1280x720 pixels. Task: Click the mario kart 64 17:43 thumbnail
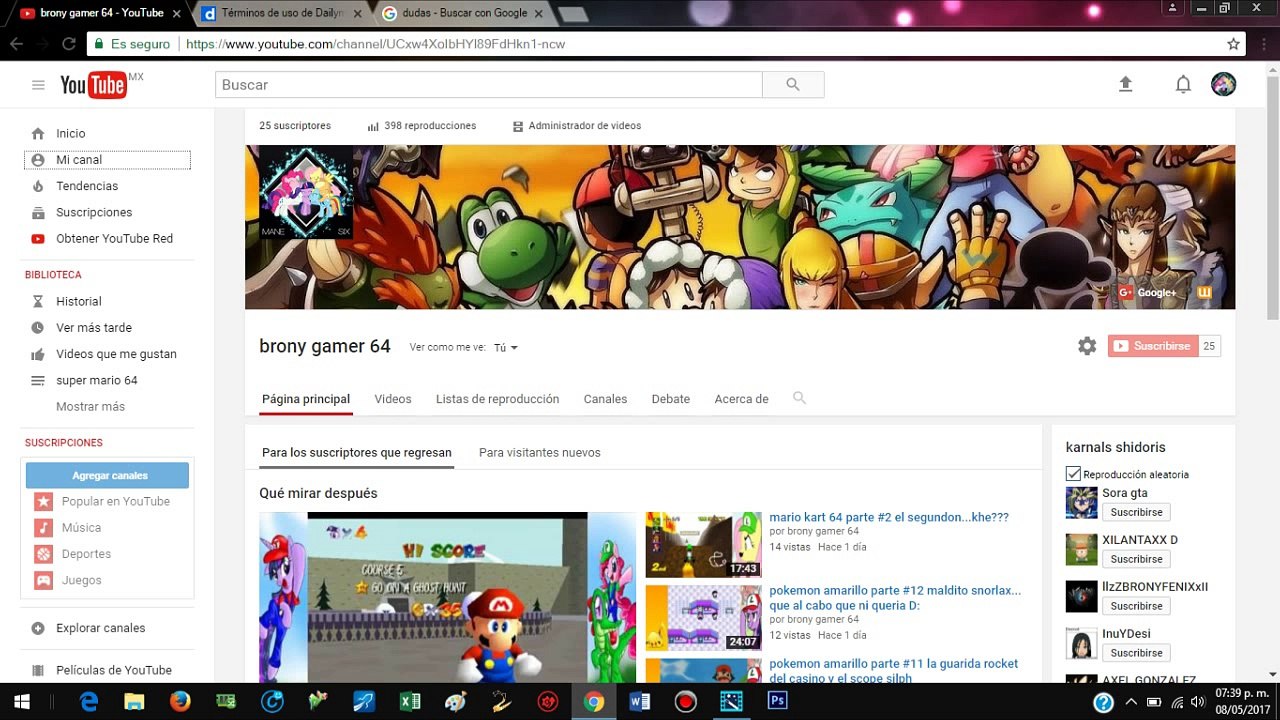click(x=703, y=545)
